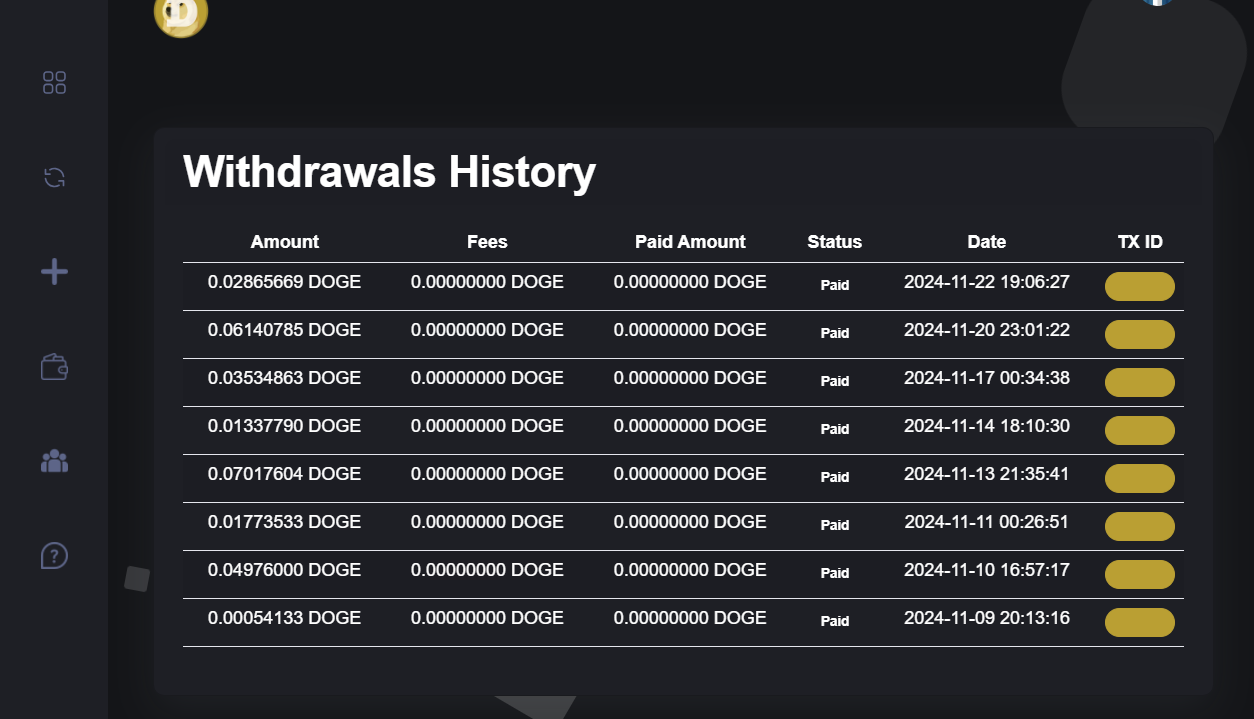Click the Amount column header

tap(285, 242)
